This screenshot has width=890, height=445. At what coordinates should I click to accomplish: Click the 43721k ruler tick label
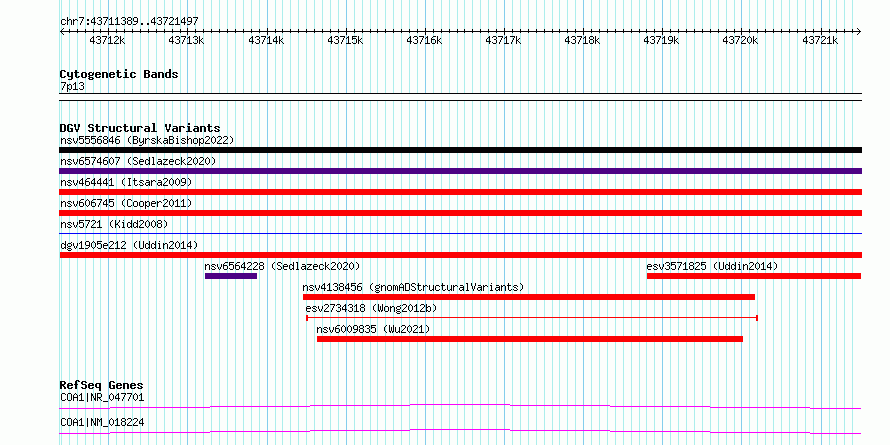(x=820, y=40)
